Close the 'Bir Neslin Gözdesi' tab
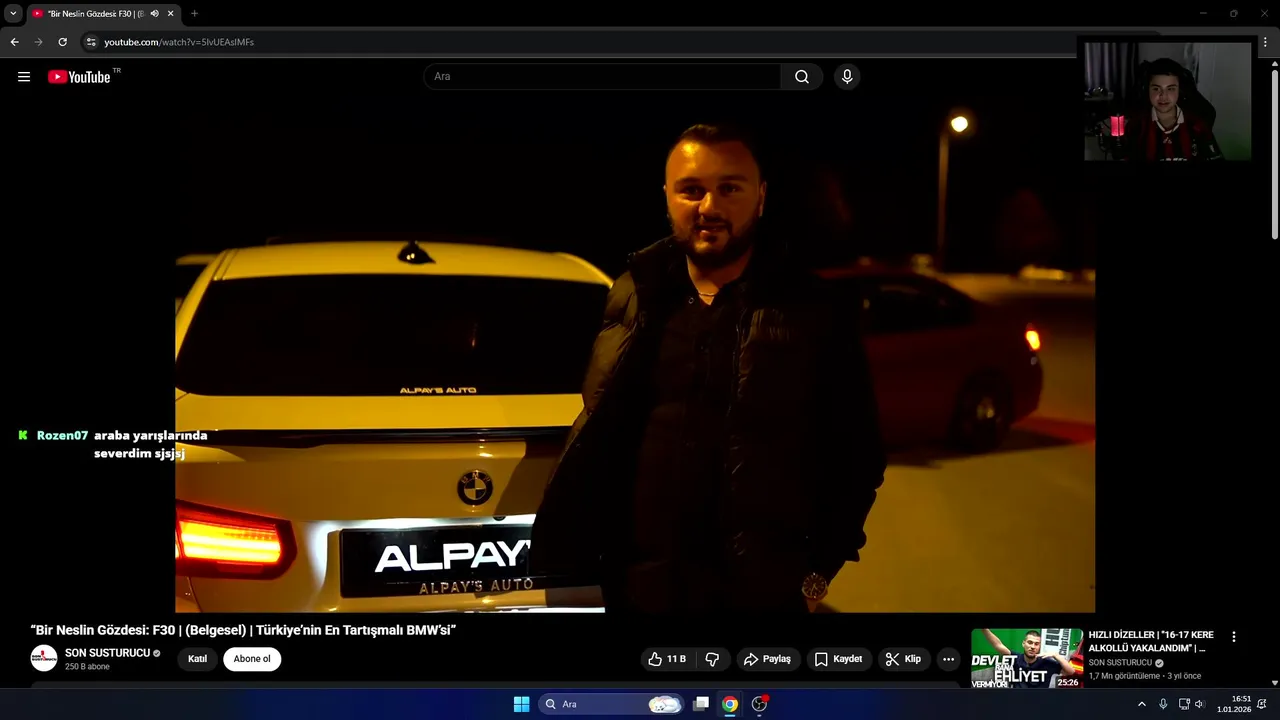Screen dimensions: 1280x720 tap(170, 13)
